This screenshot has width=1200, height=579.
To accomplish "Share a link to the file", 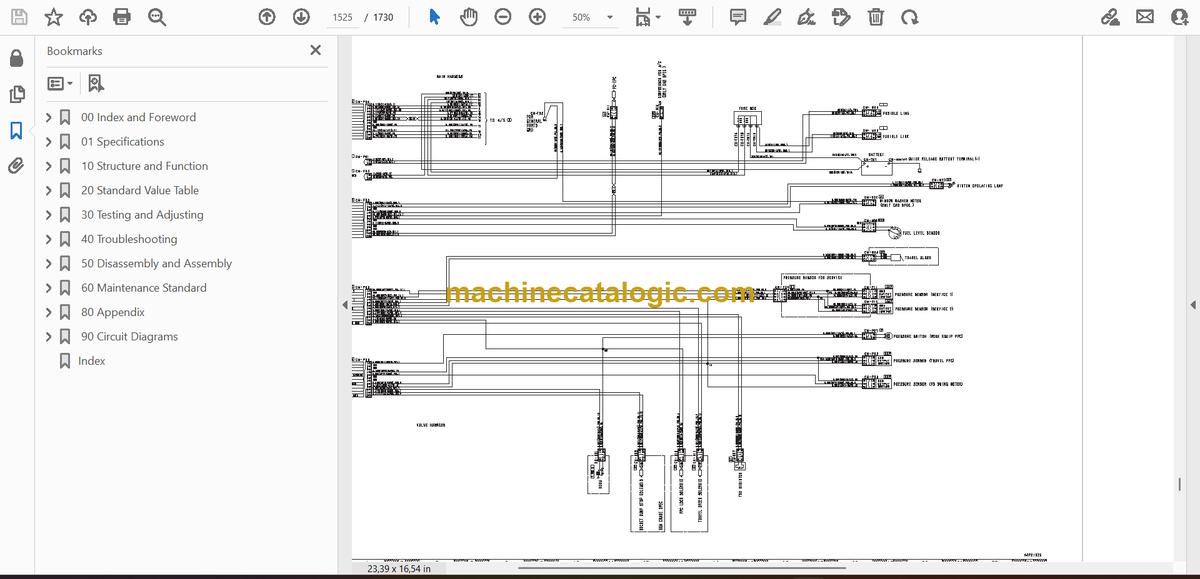I will pyautogui.click(x=1110, y=17).
